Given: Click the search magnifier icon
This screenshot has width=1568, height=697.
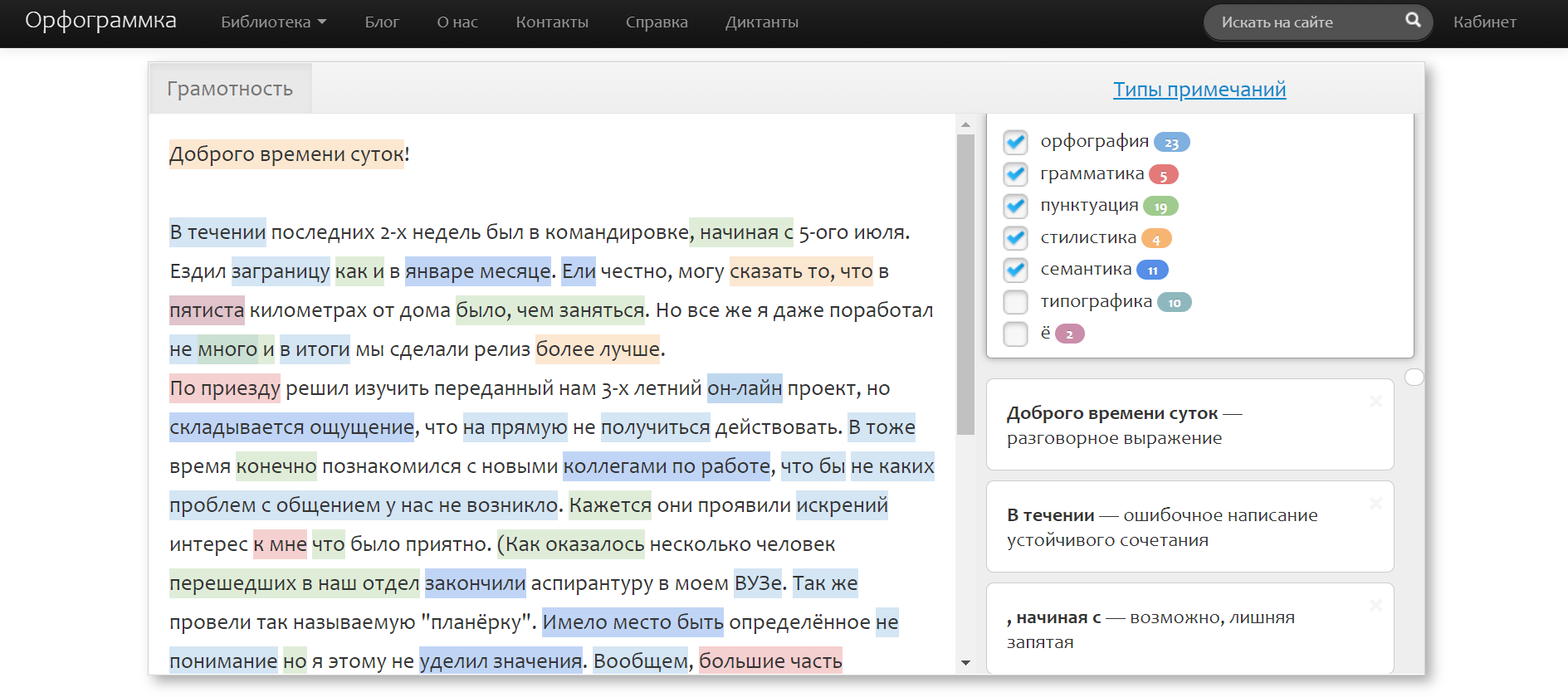Looking at the screenshot, I should coord(1413,20).
